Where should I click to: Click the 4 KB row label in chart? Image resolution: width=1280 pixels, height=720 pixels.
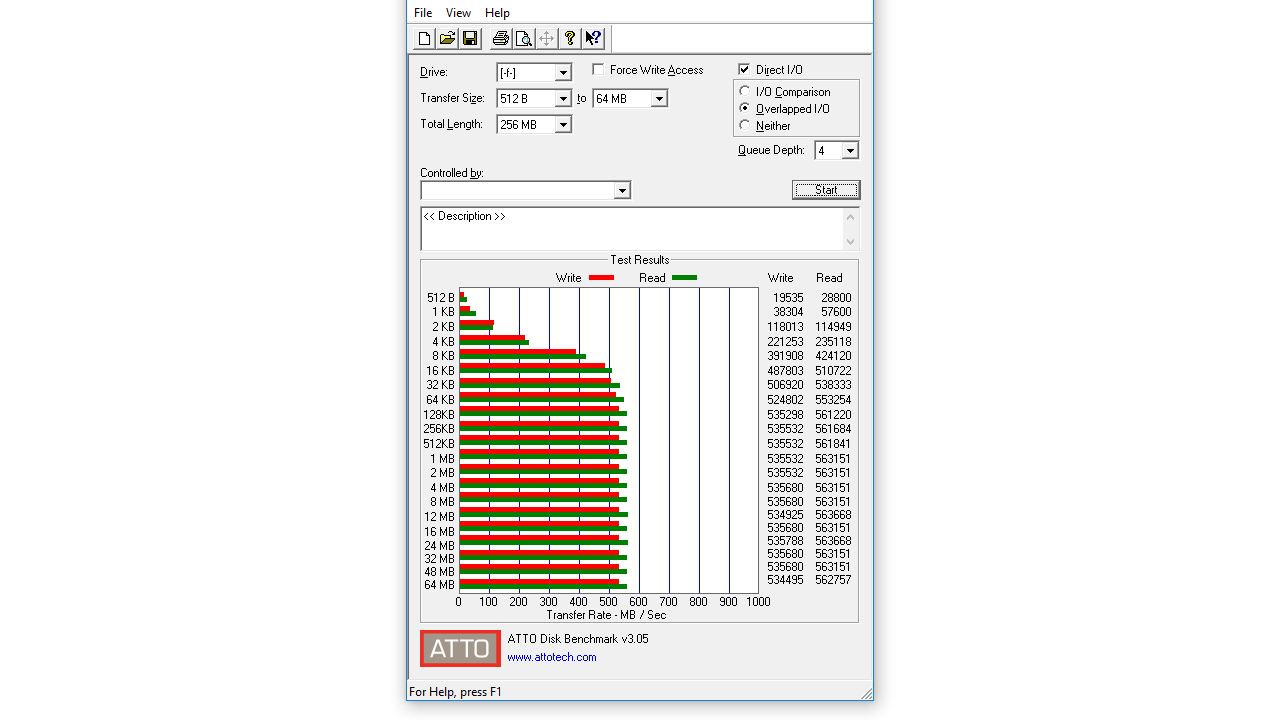coord(443,342)
